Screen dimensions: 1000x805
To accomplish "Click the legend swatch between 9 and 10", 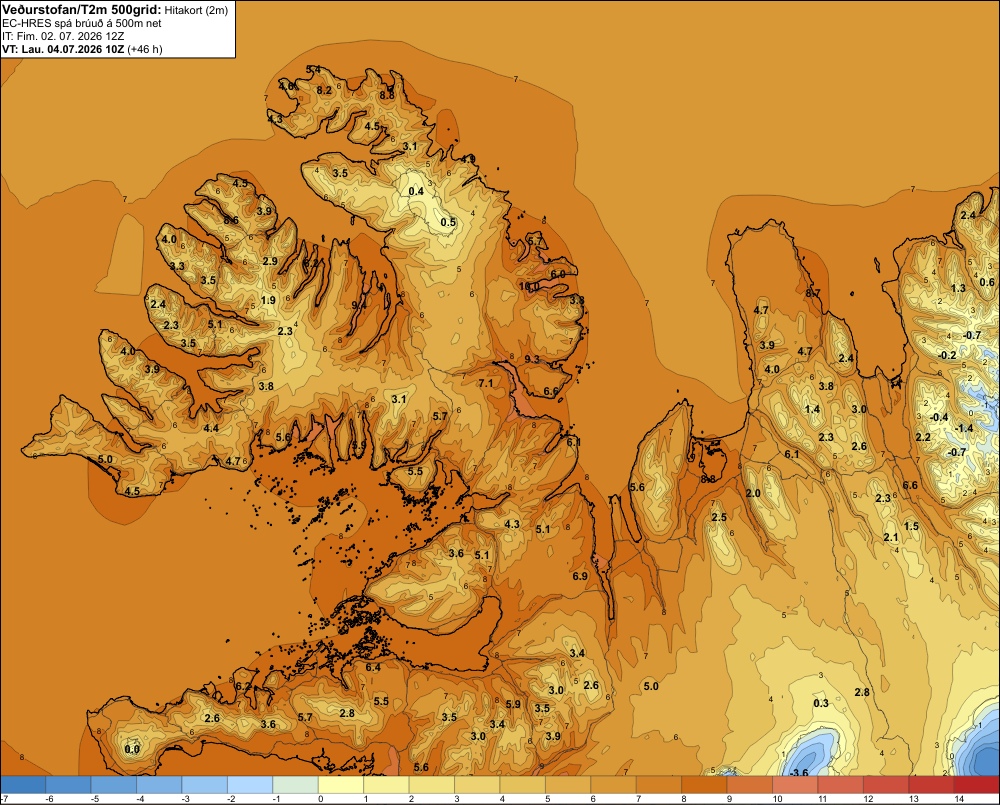I will 749,785.
